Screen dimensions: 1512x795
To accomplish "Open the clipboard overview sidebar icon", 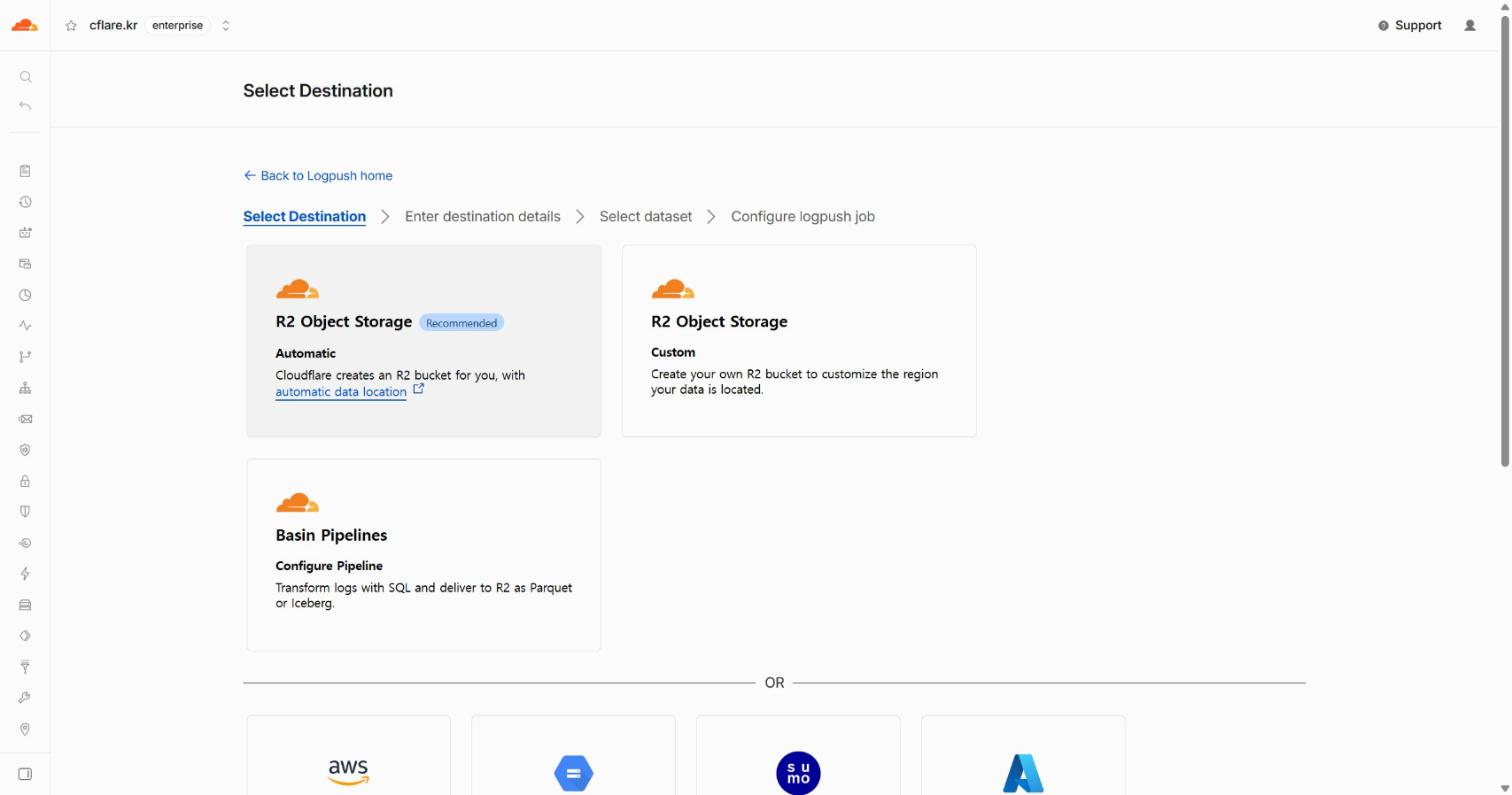I will (x=25, y=171).
